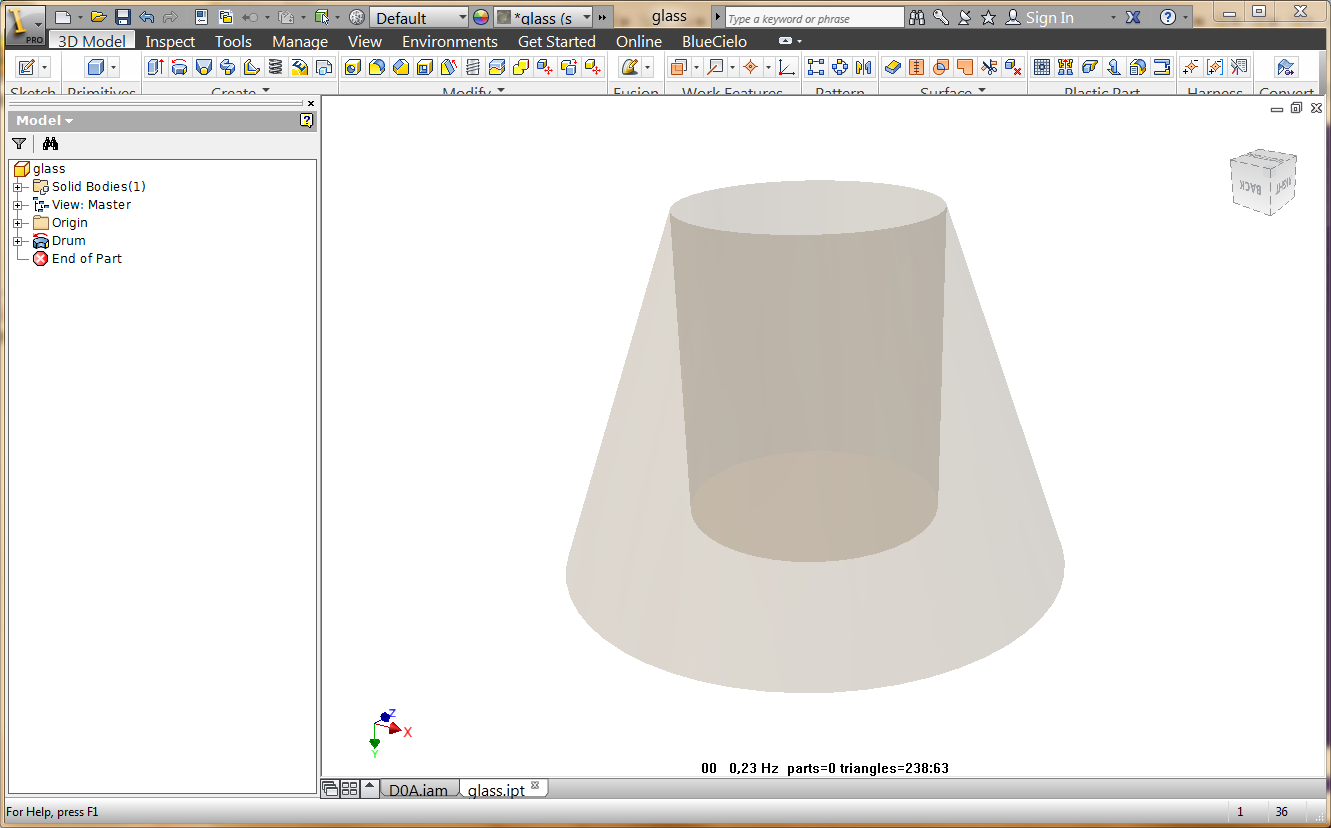Click the browser filter funnel icon
Image resolution: width=1331 pixels, height=828 pixels.
point(19,144)
